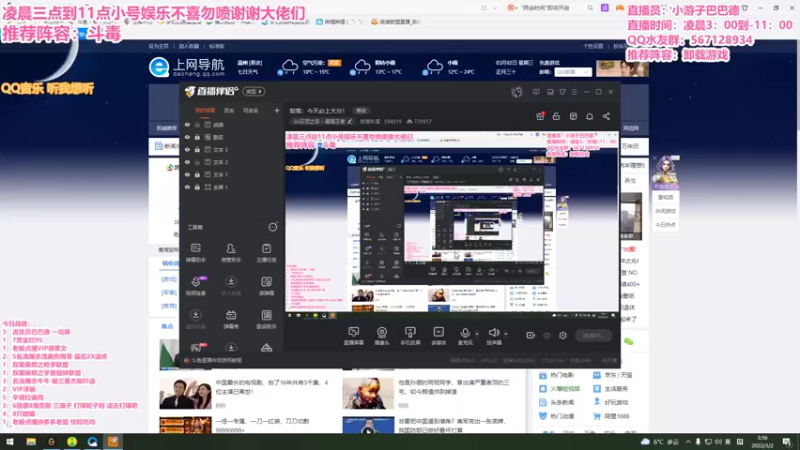Toggle visibility of the 文本 2 layer
Screen dimensions: 800x450
(187, 162)
